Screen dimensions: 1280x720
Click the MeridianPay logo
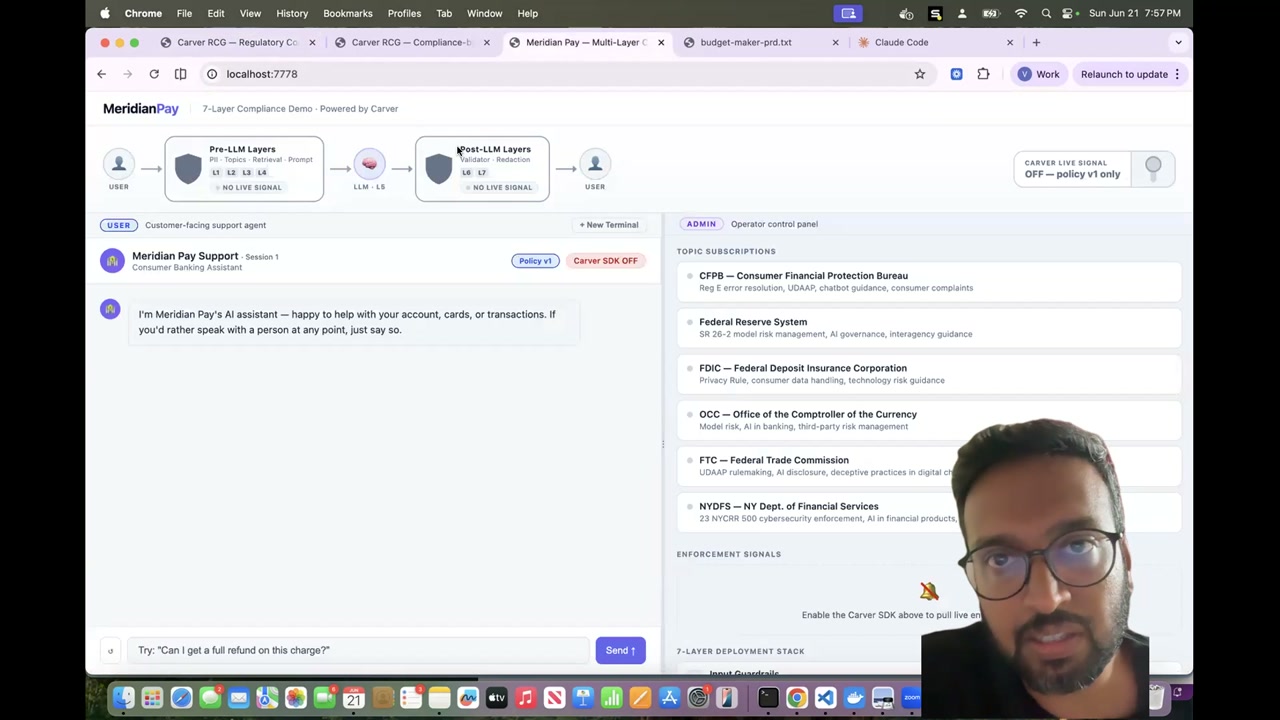pos(141,108)
